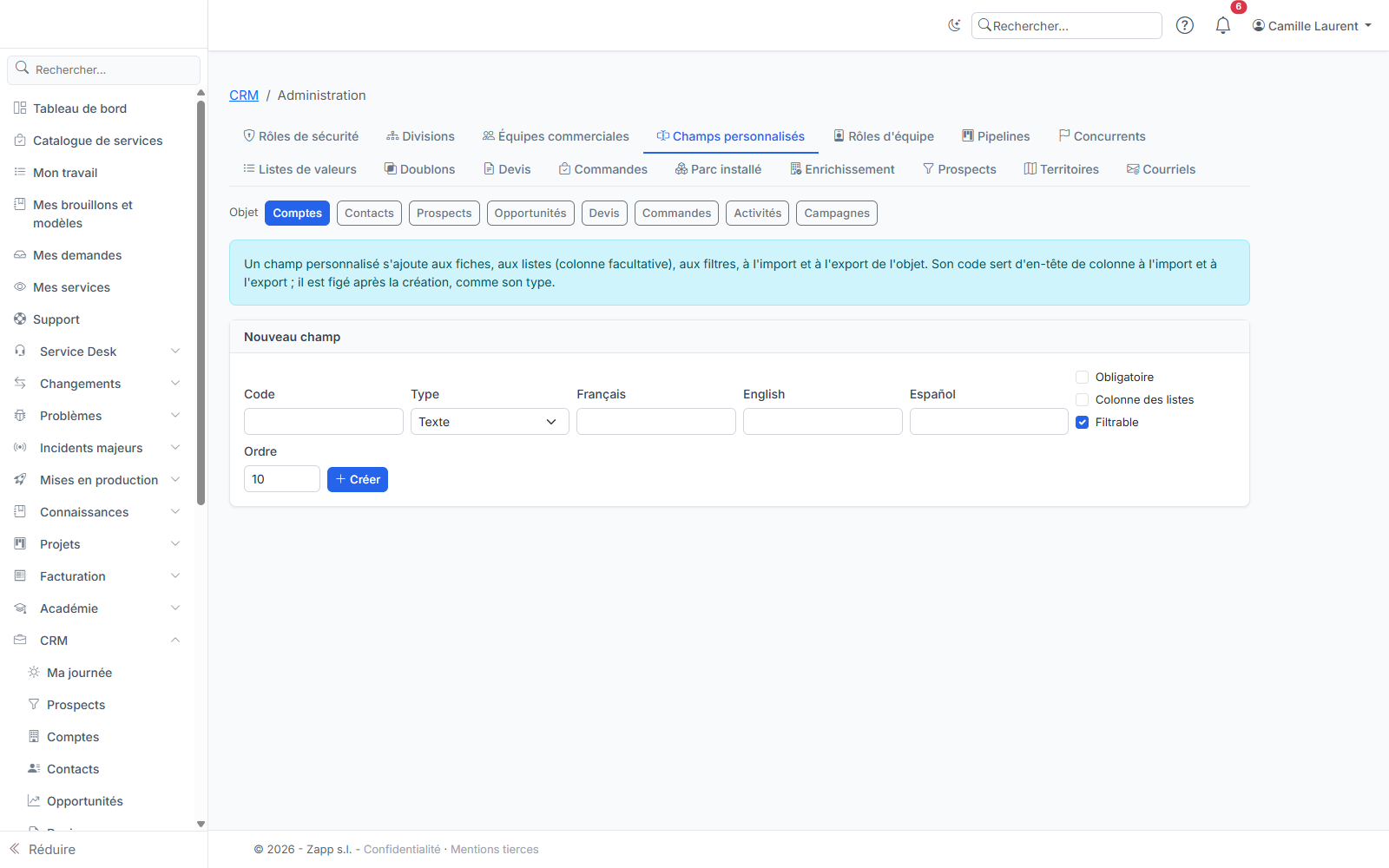Switch to the Pipelines tab

(x=996, y=136)
